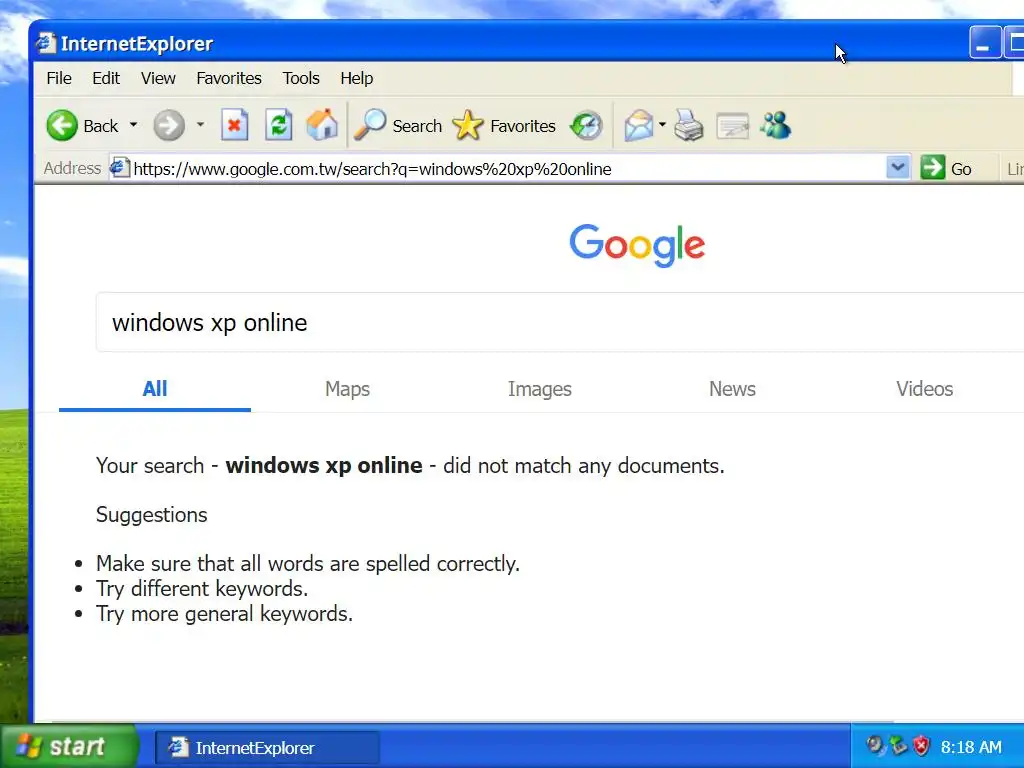Viewport: 1024px width, 768px height.
Task: Open the Tools menu
Action: [x=301, y=78]
